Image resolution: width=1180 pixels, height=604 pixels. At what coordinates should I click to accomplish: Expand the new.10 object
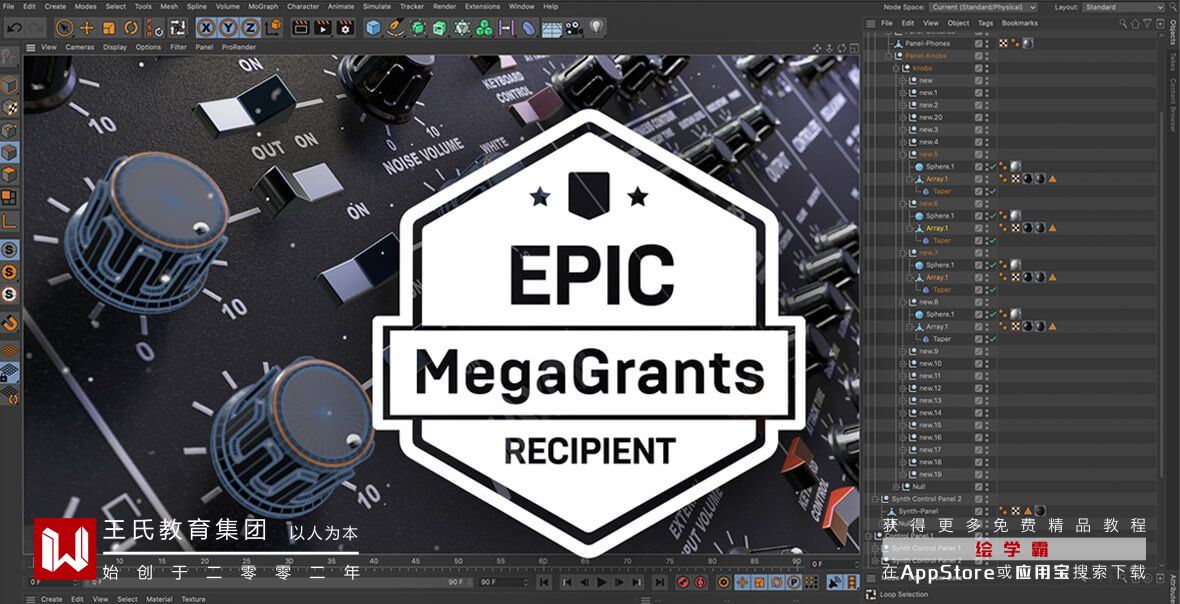pos(904,363)
